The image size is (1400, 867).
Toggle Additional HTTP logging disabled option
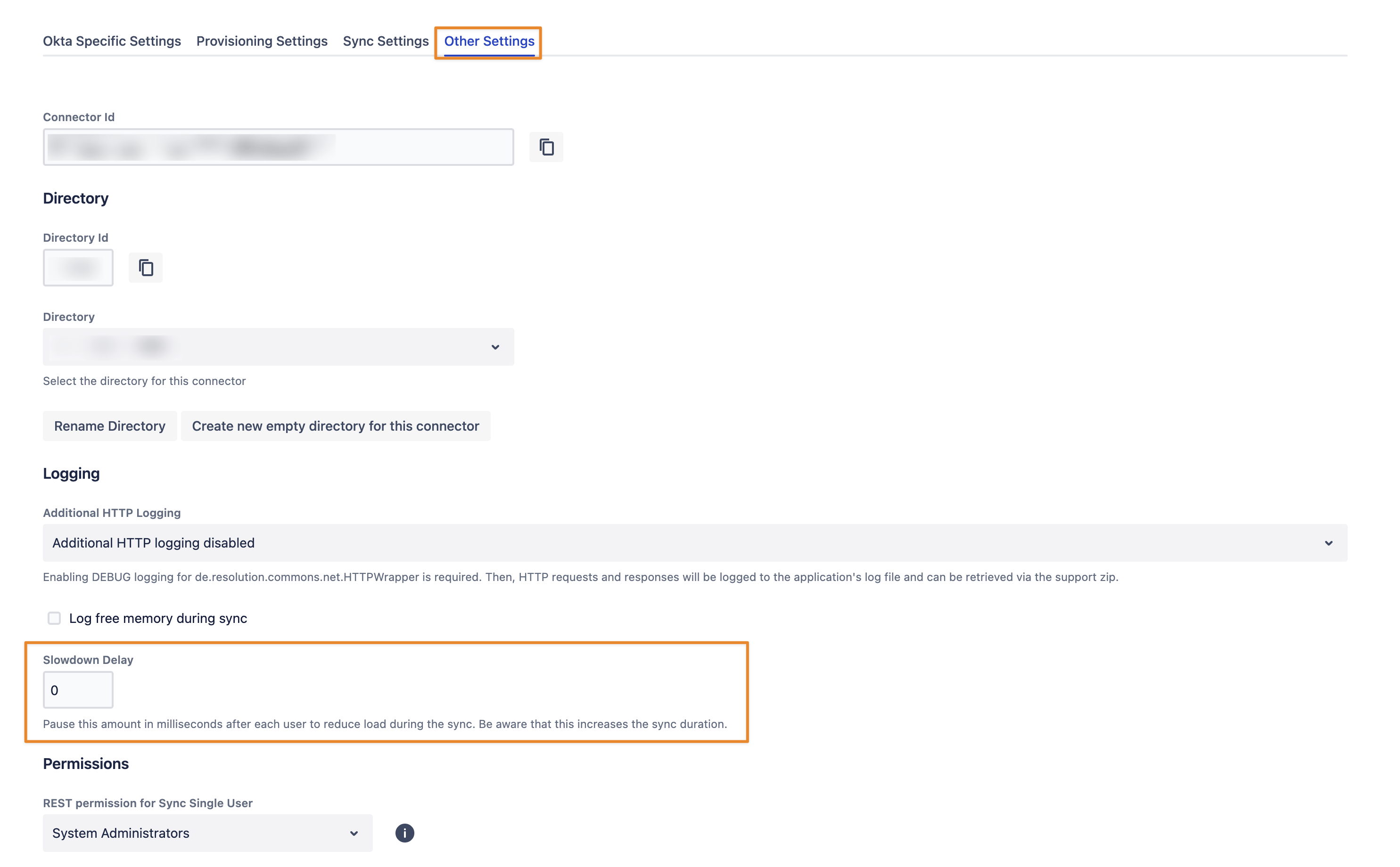tap(694, 542)
